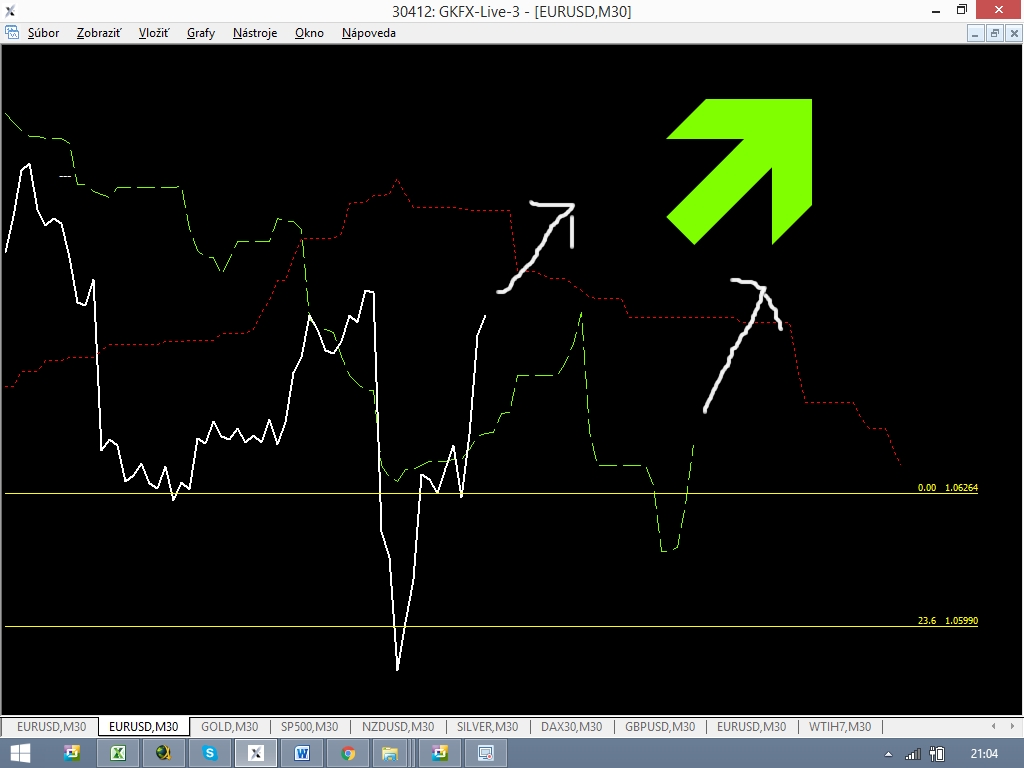Screen dimensions: 1024x768
Task: Switch to the DAX30,M30 chart tab
Action: coord(571,726)
